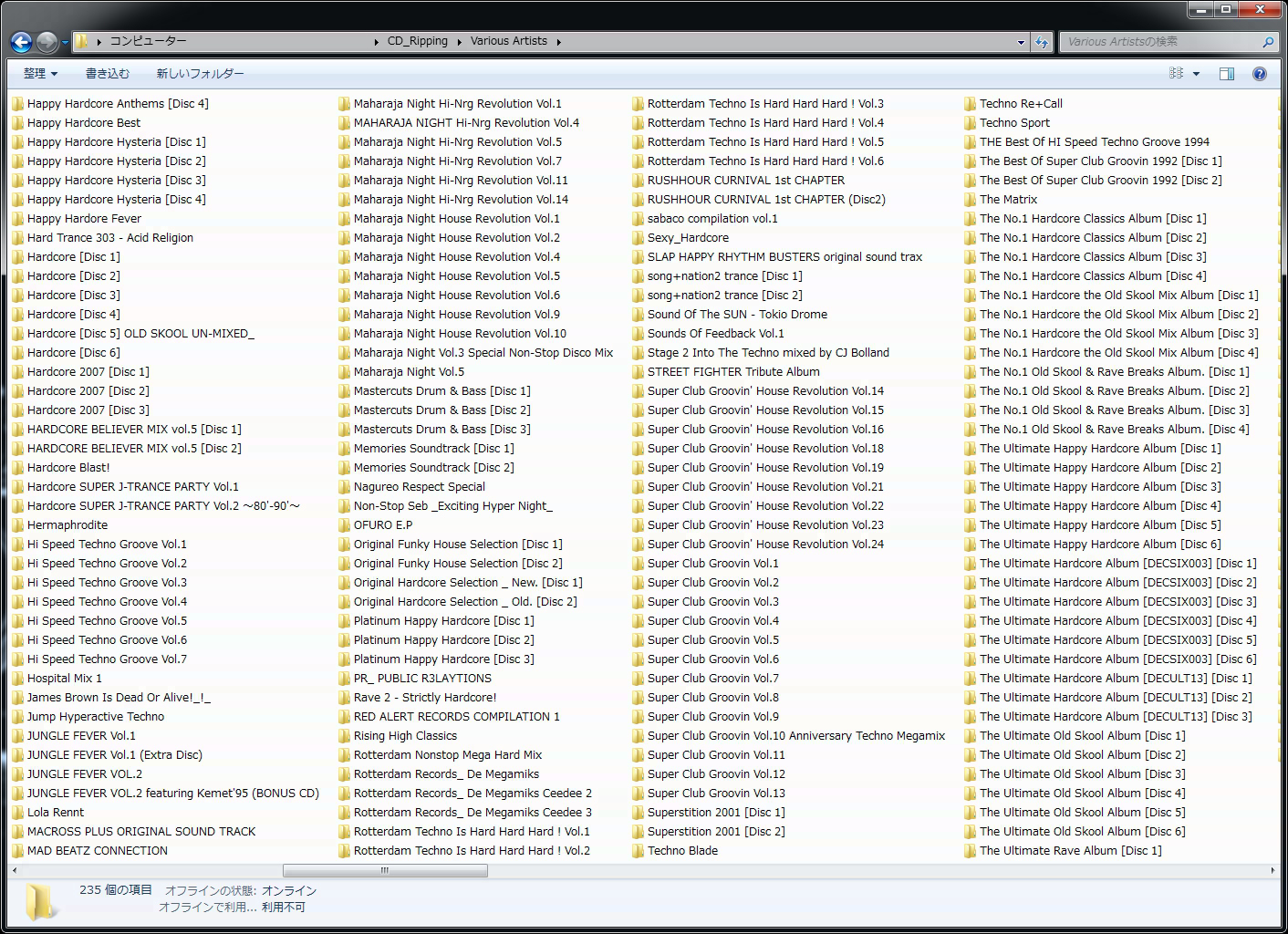The width and height of the screenshot is (1288, 934).
Task: Go back with the blue Back arrow button
Action: [x=21, y=42]
